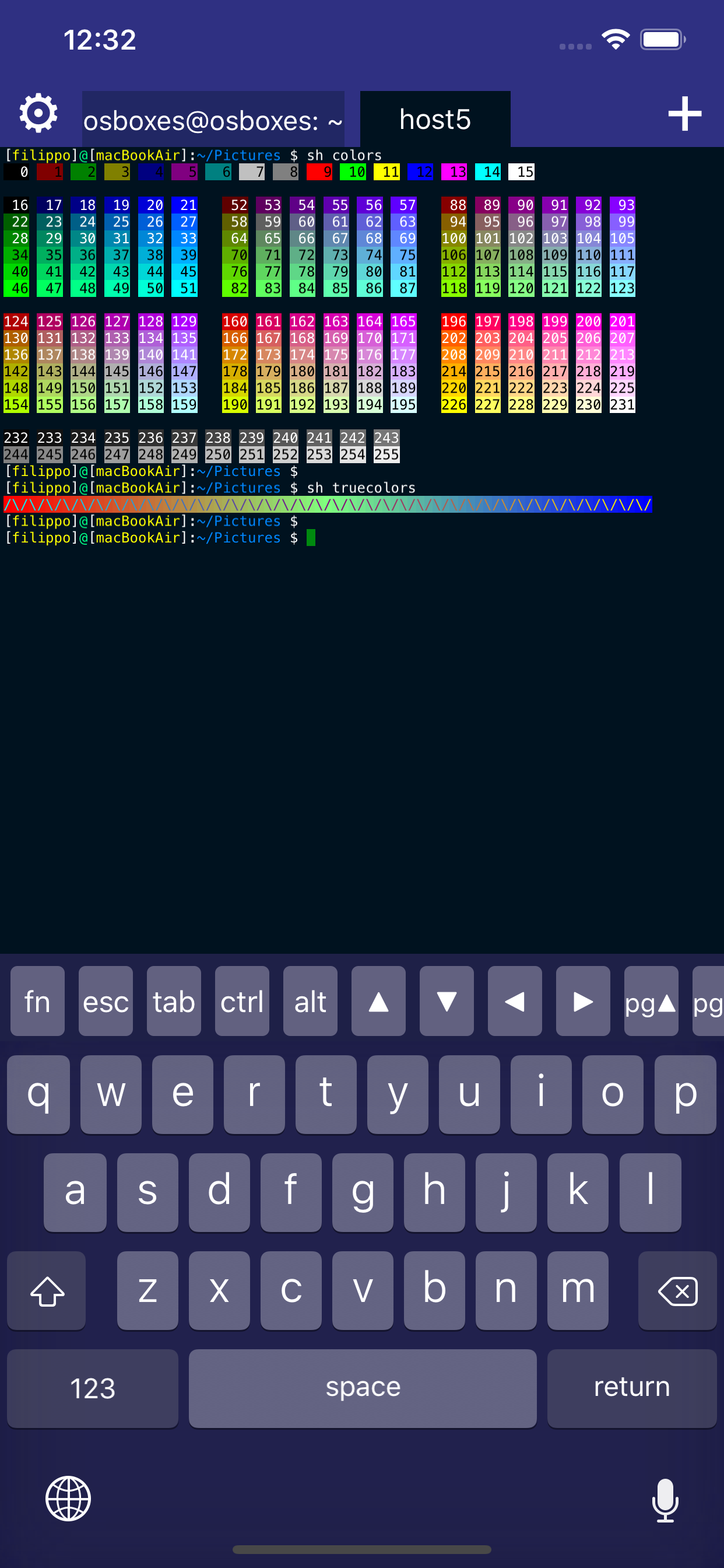Click color swatch 196
Image resolution: width=724 pixels, height=1568 pixels.
click(x=454, y=321)
